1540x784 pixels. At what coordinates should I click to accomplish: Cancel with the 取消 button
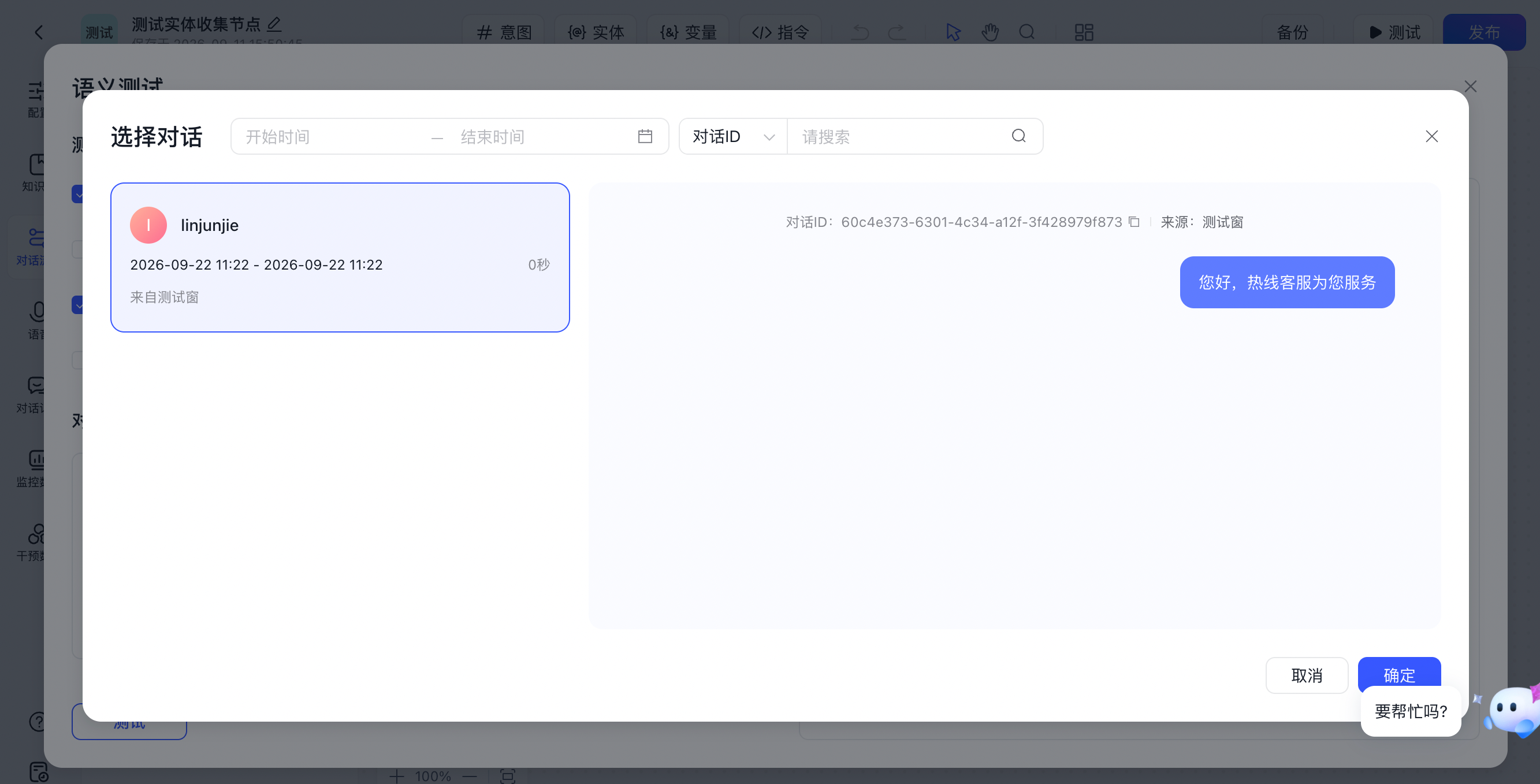1307,675
